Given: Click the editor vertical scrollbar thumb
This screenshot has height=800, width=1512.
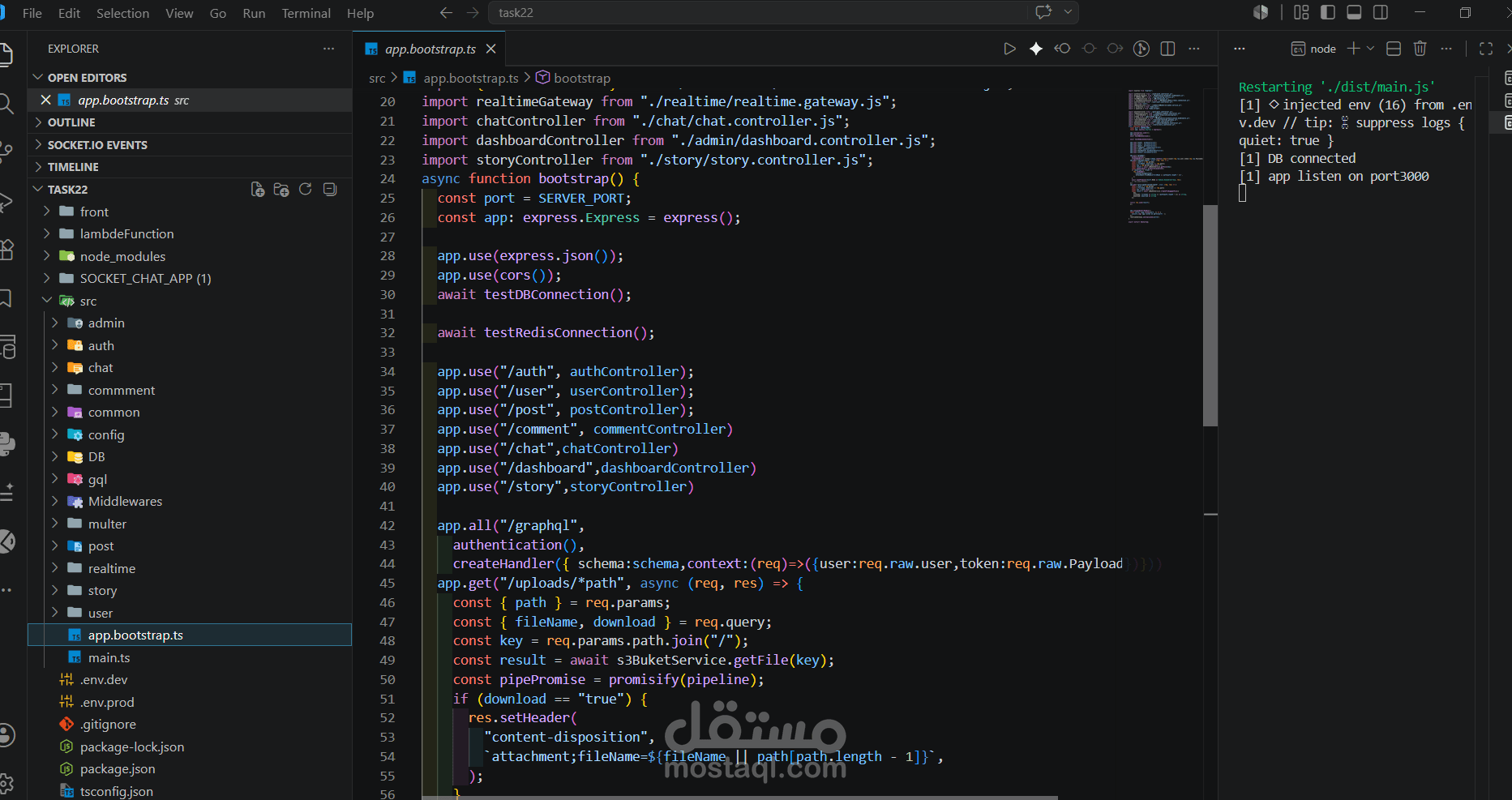Looking at the screenshot, I should (1210, 315).
